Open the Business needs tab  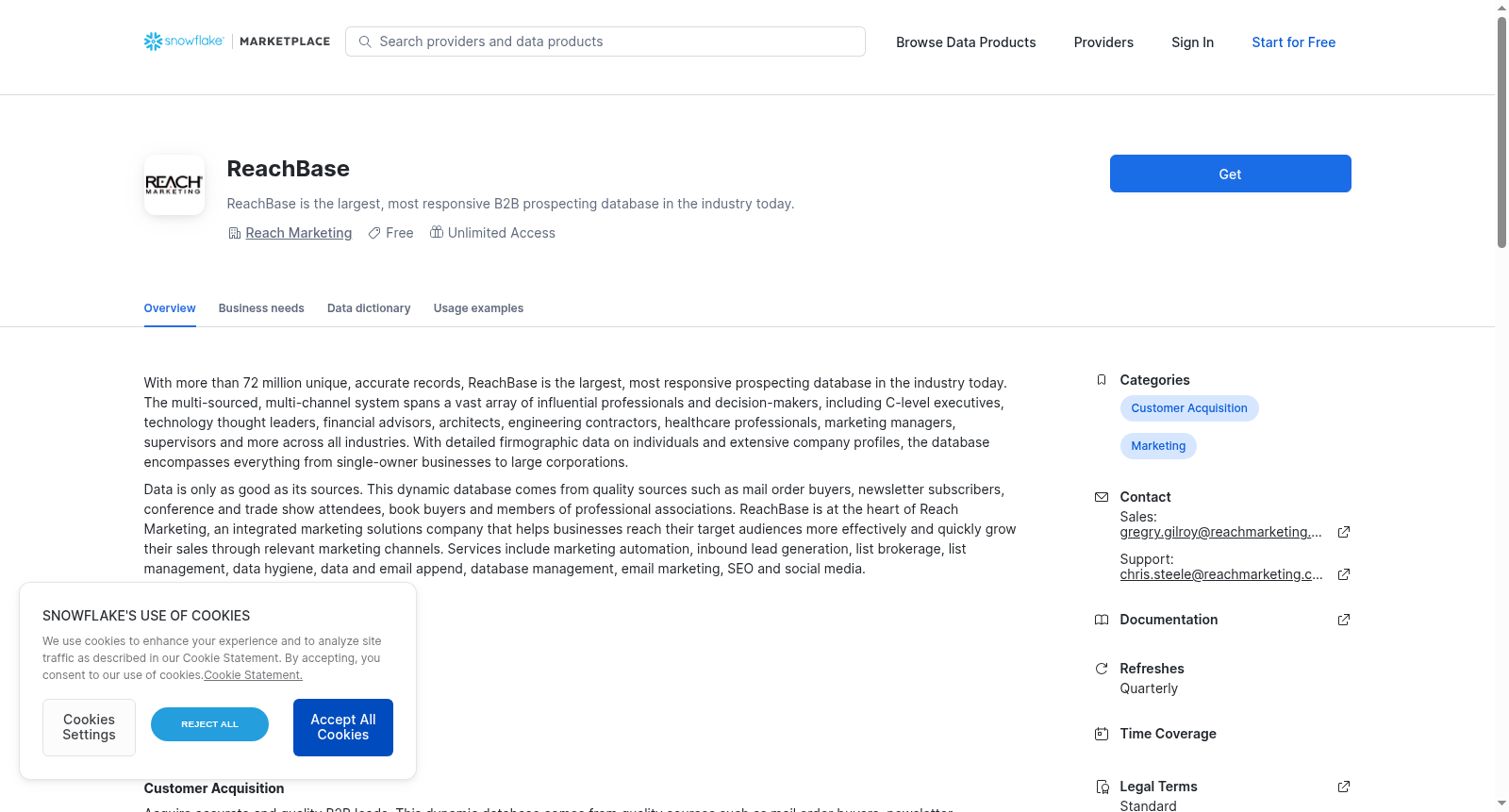click(x=261, y=308)
